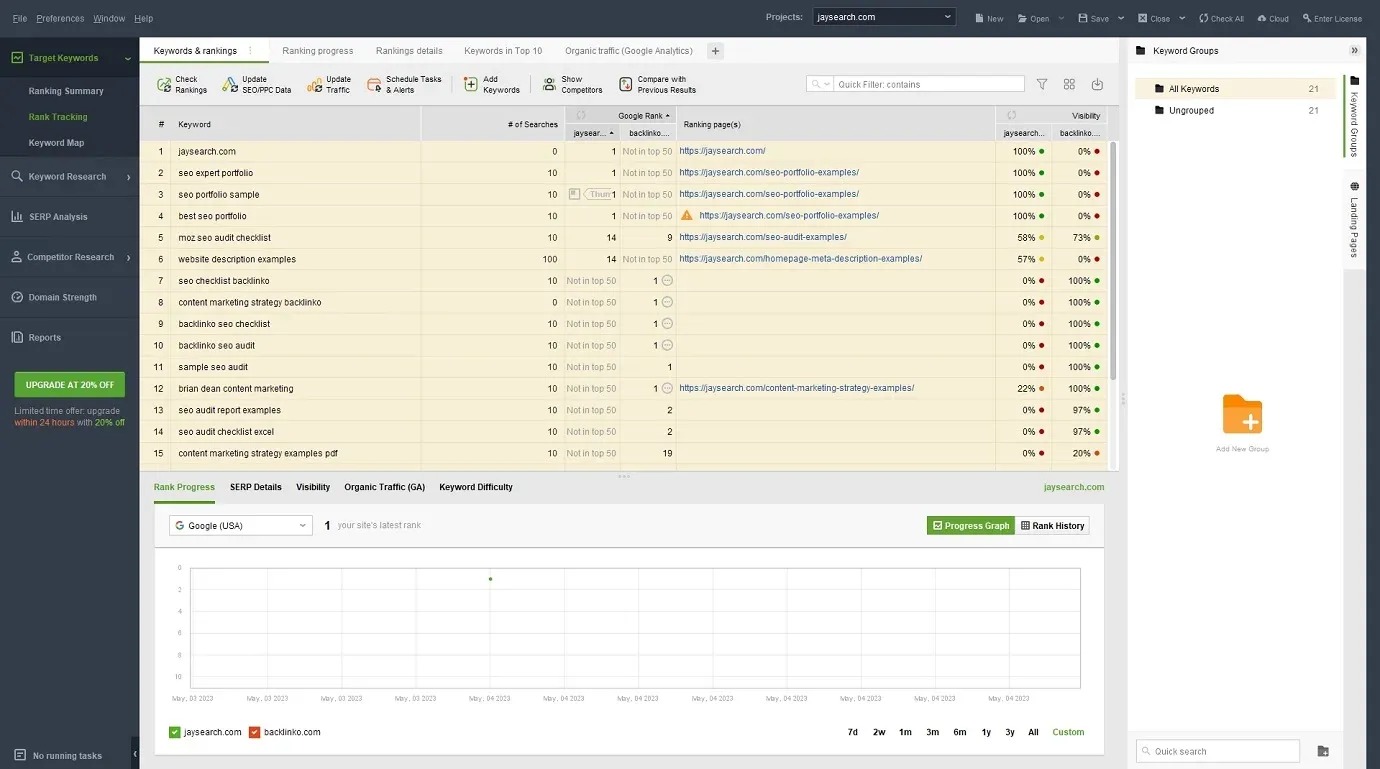Open Google (USA) search engine dropdown
The width and height of the screenshot is (1380, 769).
(241, 525)
